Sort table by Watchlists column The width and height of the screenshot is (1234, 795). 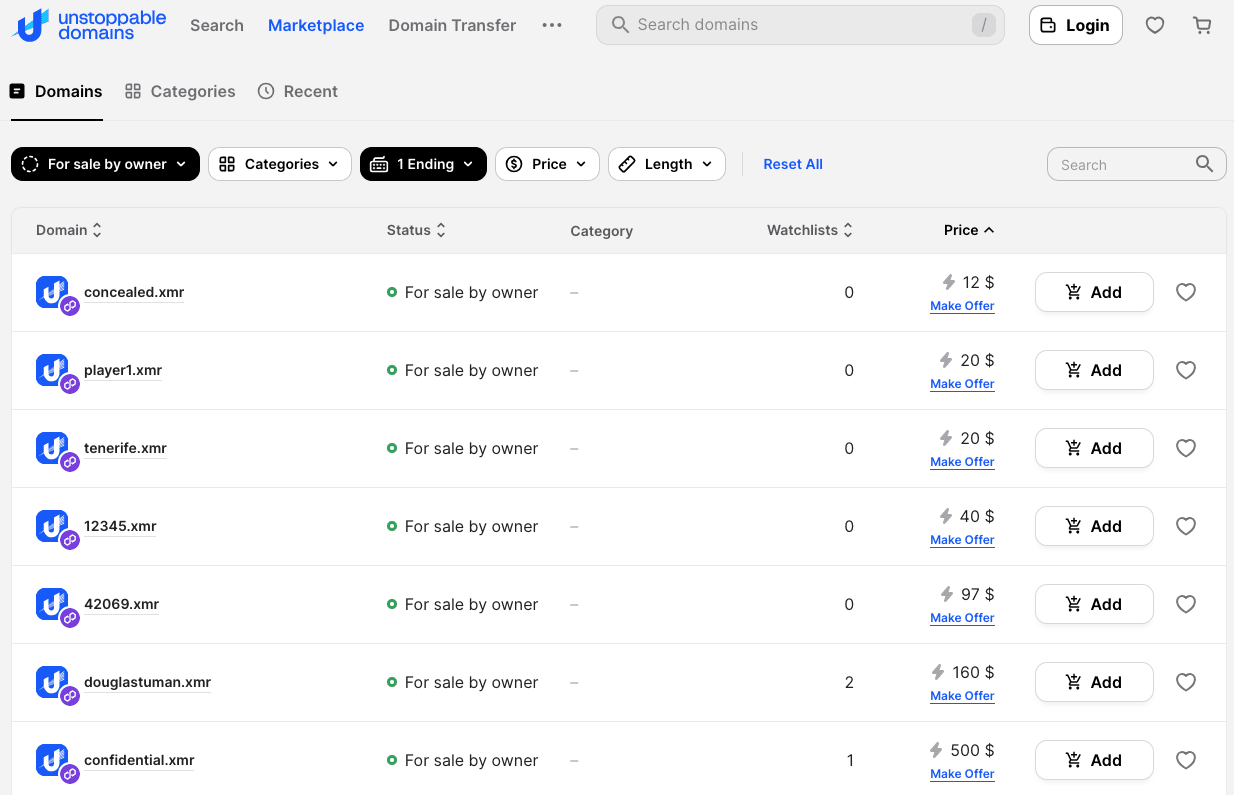tap(810, 230)
